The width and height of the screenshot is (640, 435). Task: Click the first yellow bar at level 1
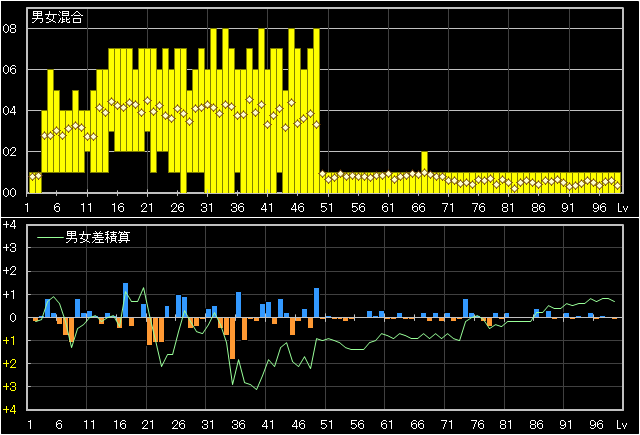[x=32, y=182]
